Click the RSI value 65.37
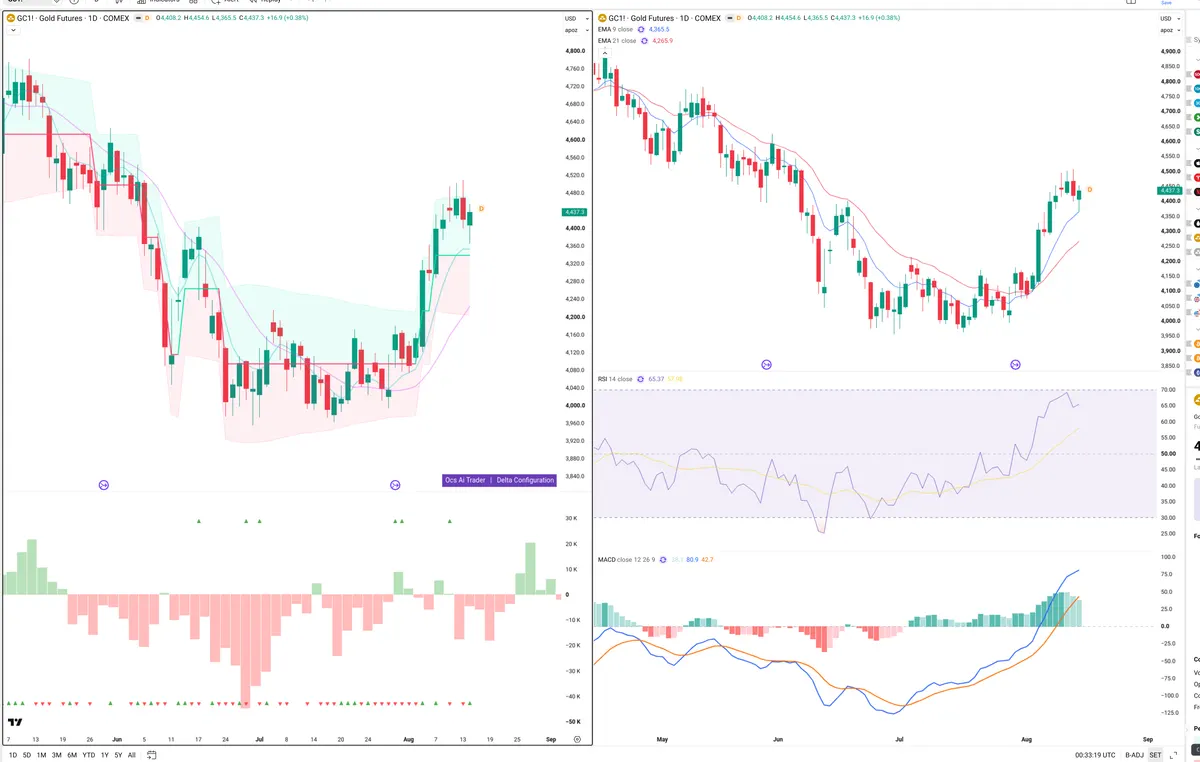This screenshot has width=1200, height=762. (656, 379)
